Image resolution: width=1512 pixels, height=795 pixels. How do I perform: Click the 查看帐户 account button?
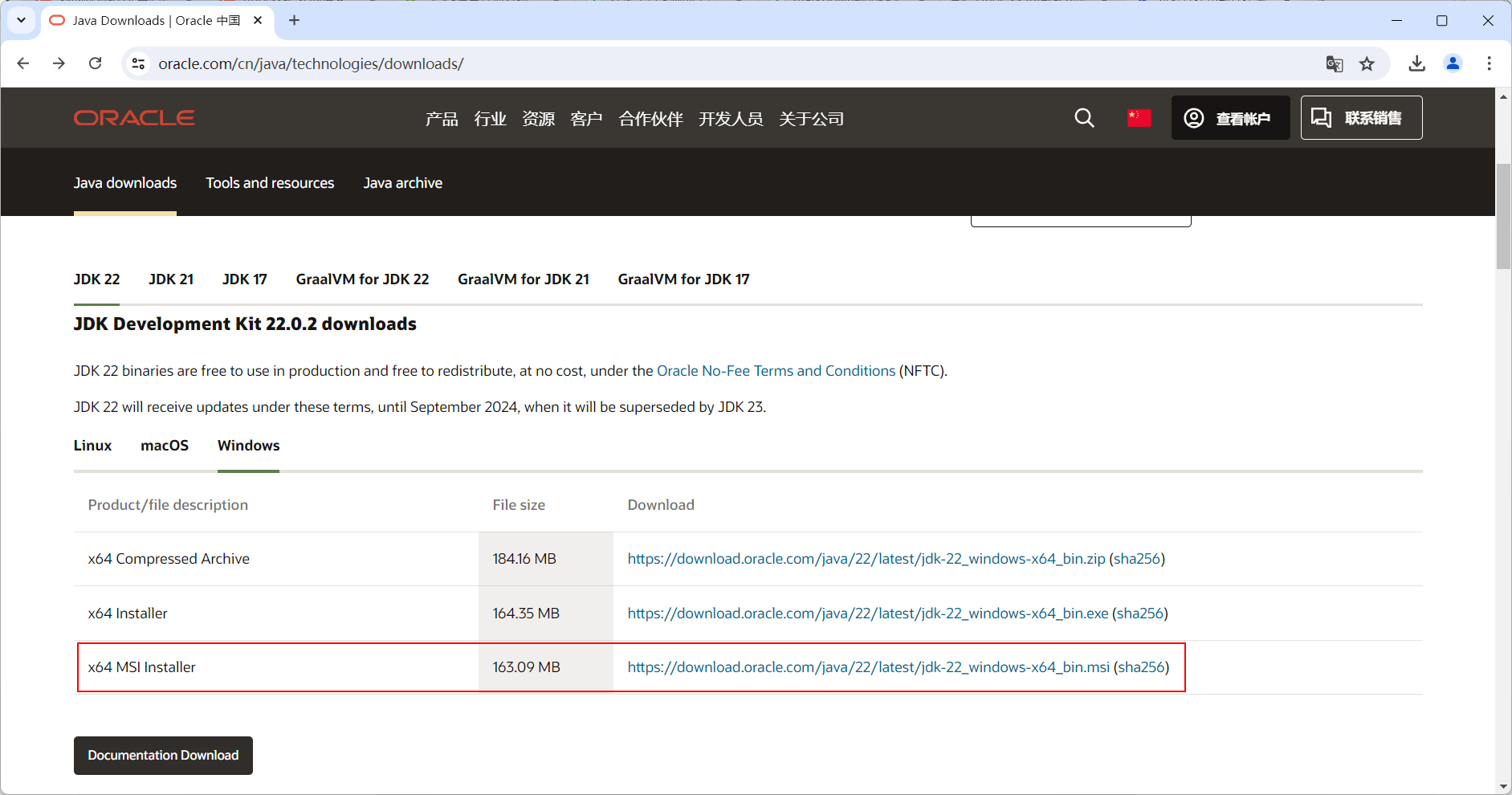click(x=1230, y=118)
